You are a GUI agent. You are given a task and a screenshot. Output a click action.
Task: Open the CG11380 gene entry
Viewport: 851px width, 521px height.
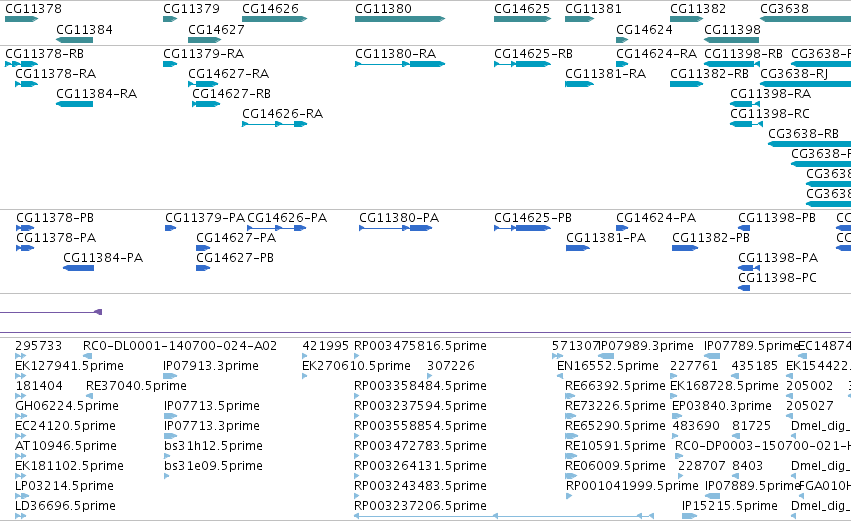click(x=383, y=9)
